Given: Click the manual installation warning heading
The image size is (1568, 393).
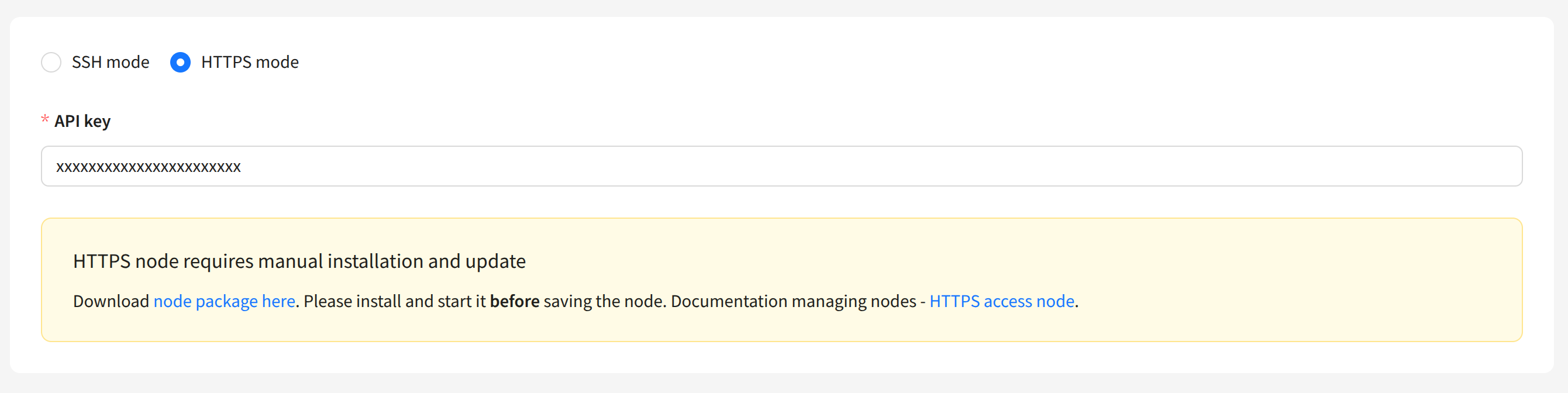Looking at the screenshot, I should (299, 261).
